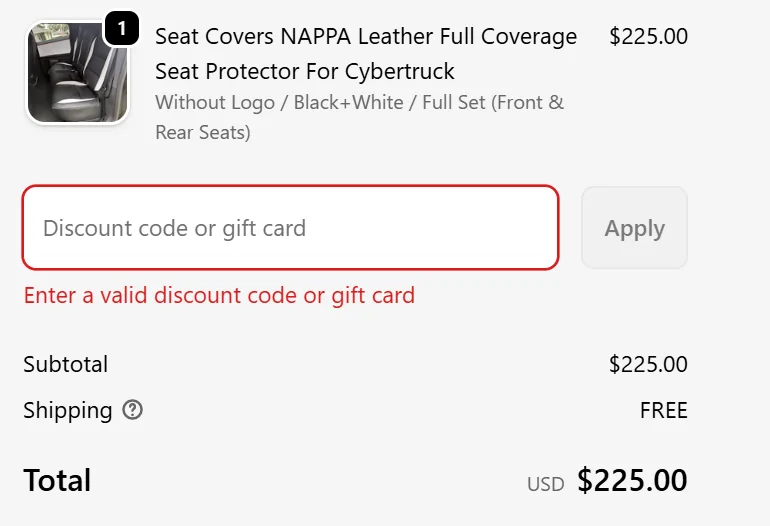Click the Subtotal amount $225.00

coord(648,364)
